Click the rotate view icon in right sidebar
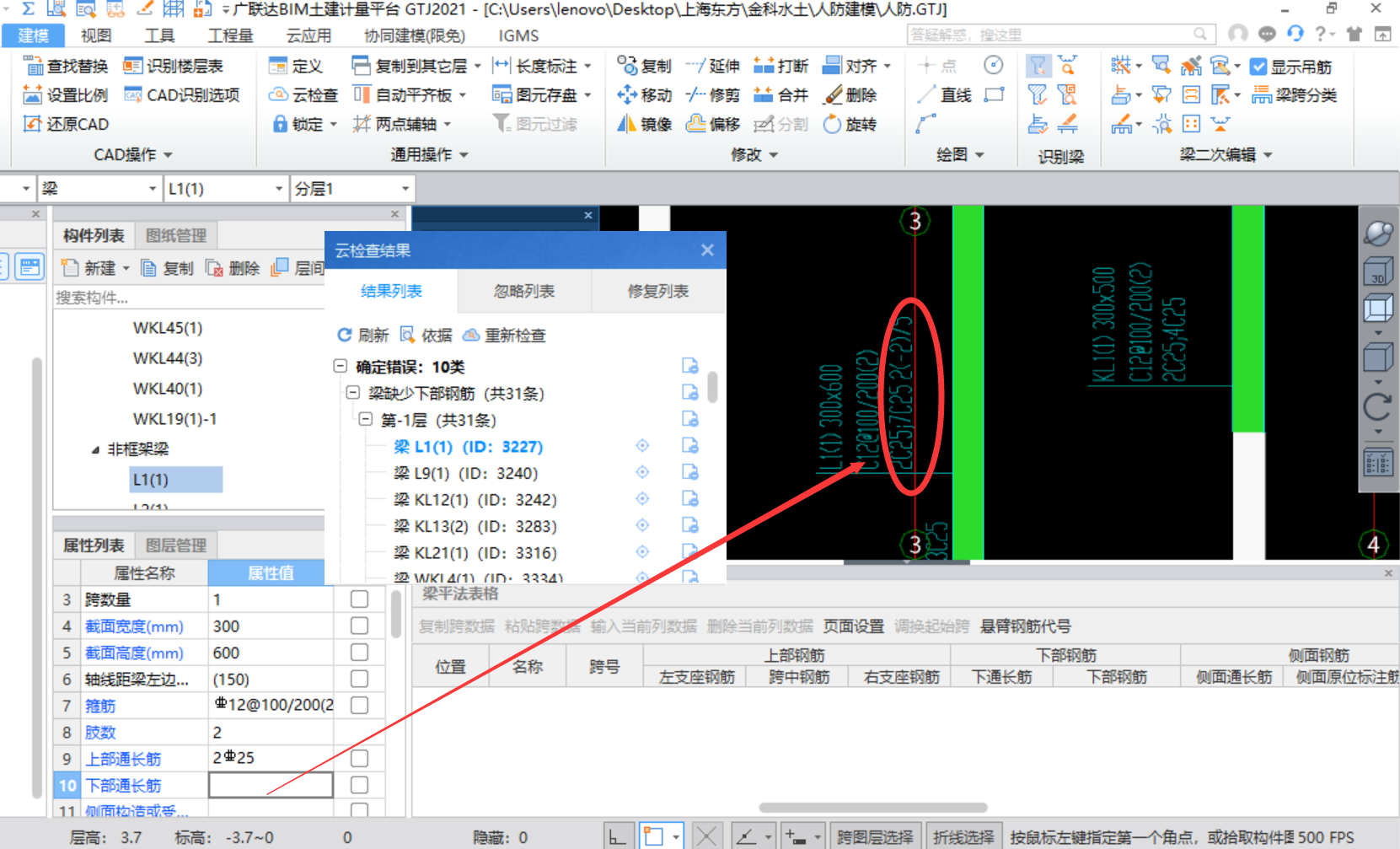The width and height of the screenshot is (1400, 849). (1377, 407)
